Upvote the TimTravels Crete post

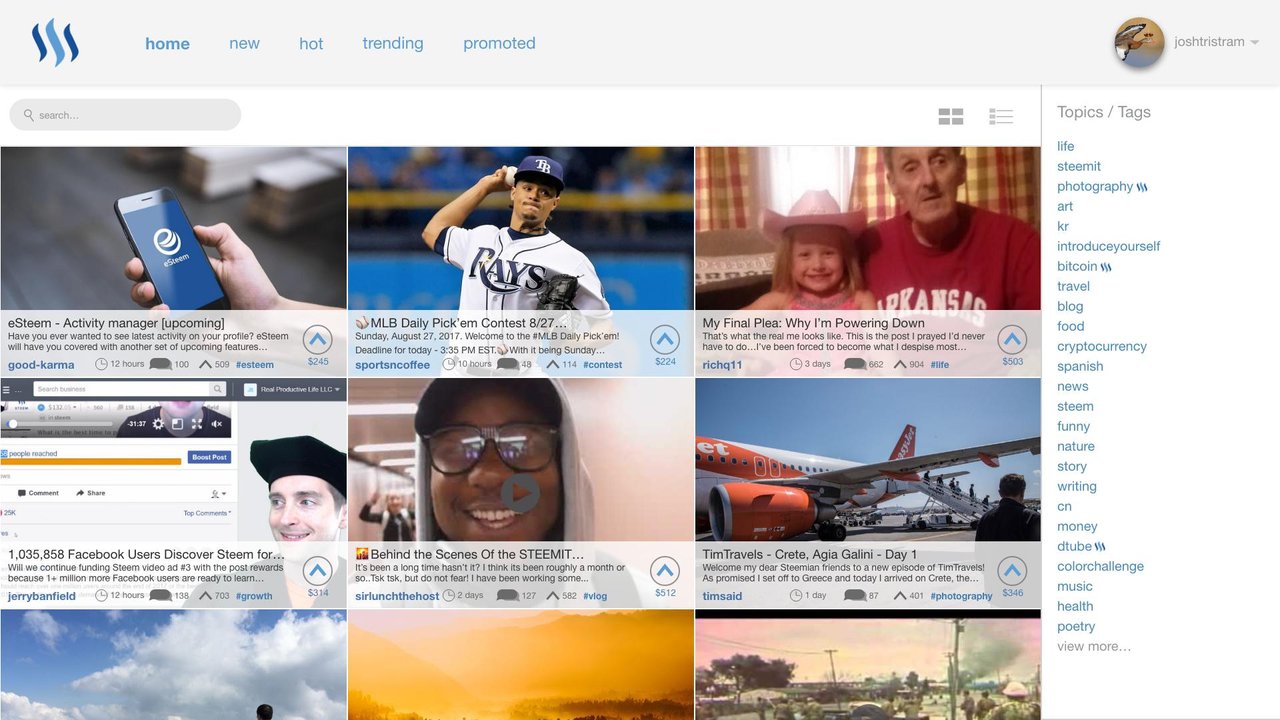tap(1012, 571)
